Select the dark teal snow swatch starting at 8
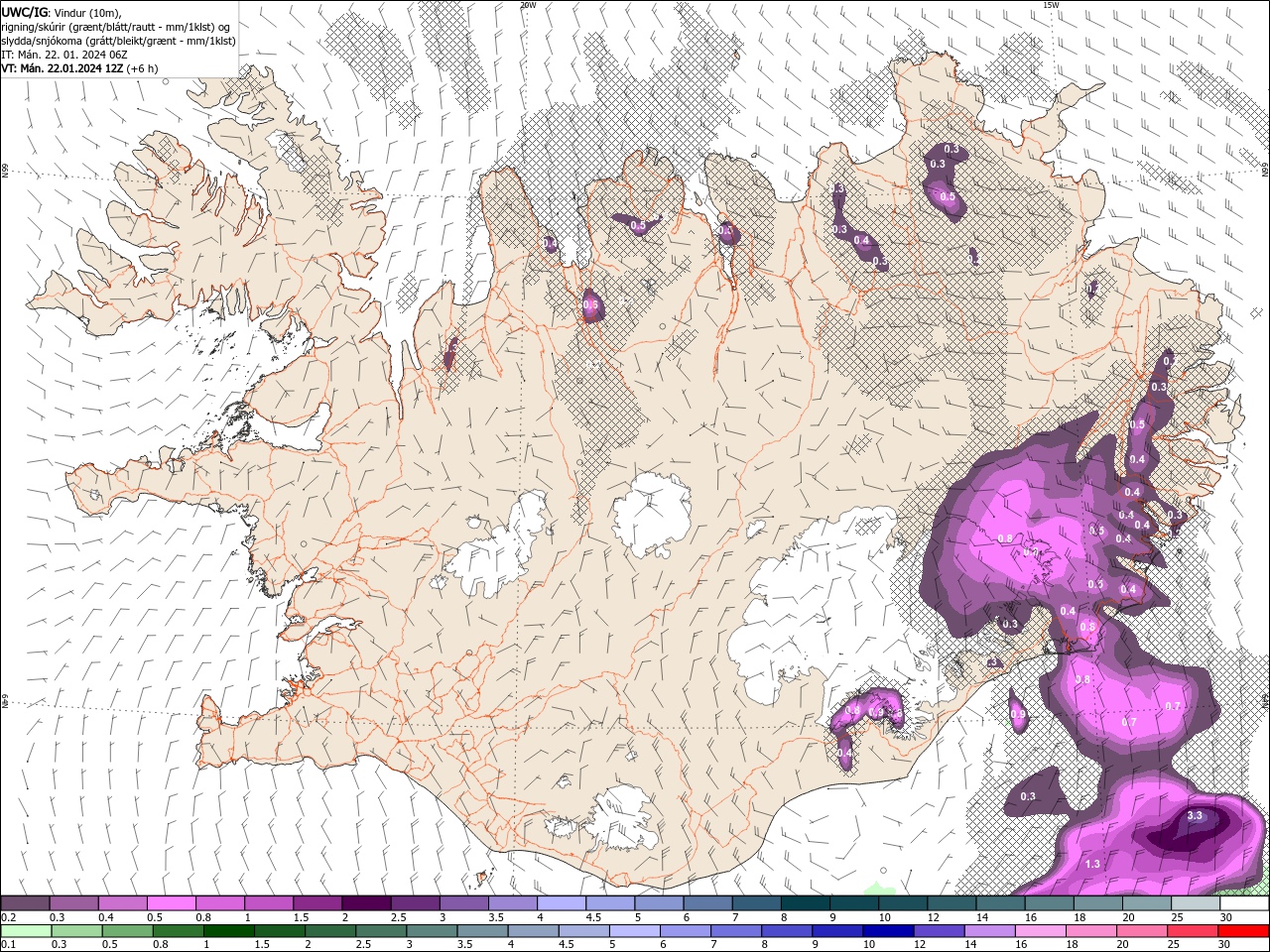The image size is (1270, 952). coord(805,903)
